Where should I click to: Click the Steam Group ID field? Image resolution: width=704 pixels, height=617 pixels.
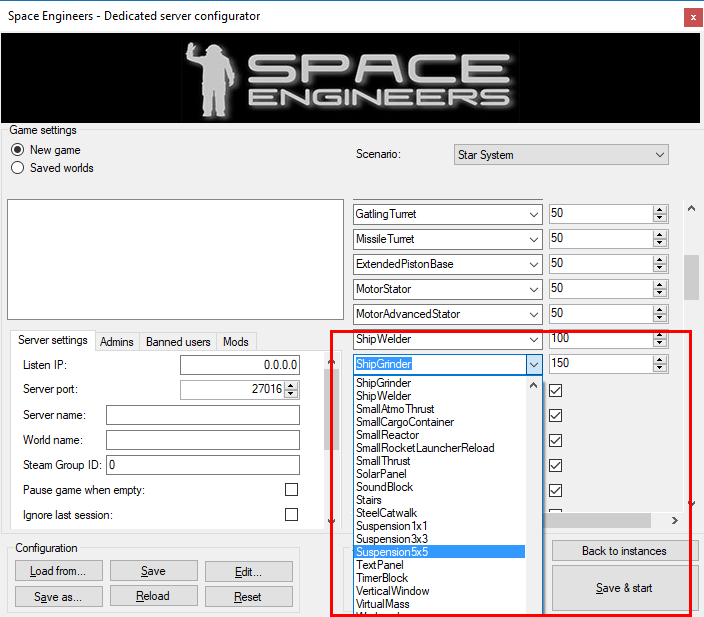point(202,465)
